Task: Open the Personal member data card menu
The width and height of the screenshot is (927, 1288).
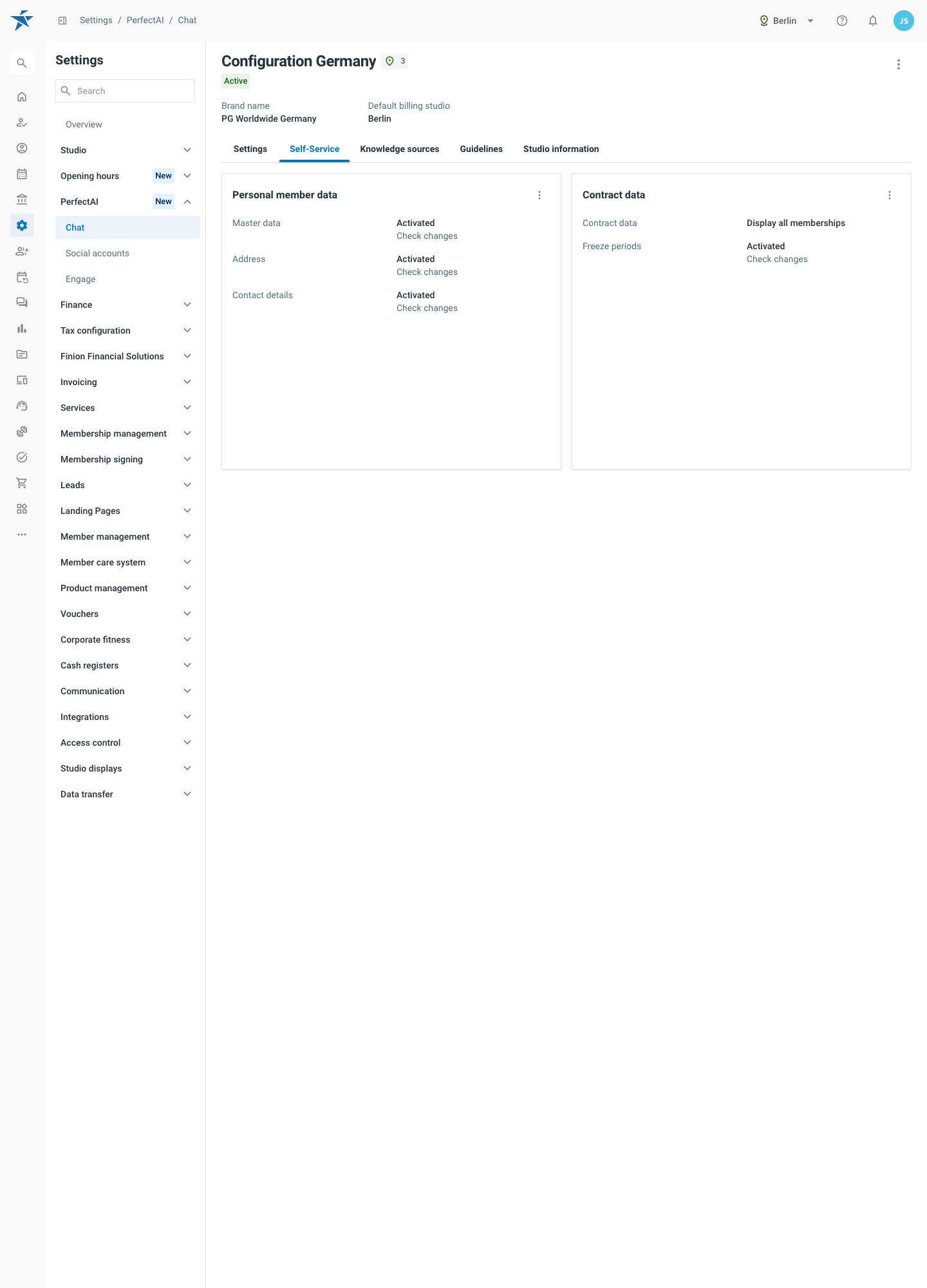Action: [539, 195]
